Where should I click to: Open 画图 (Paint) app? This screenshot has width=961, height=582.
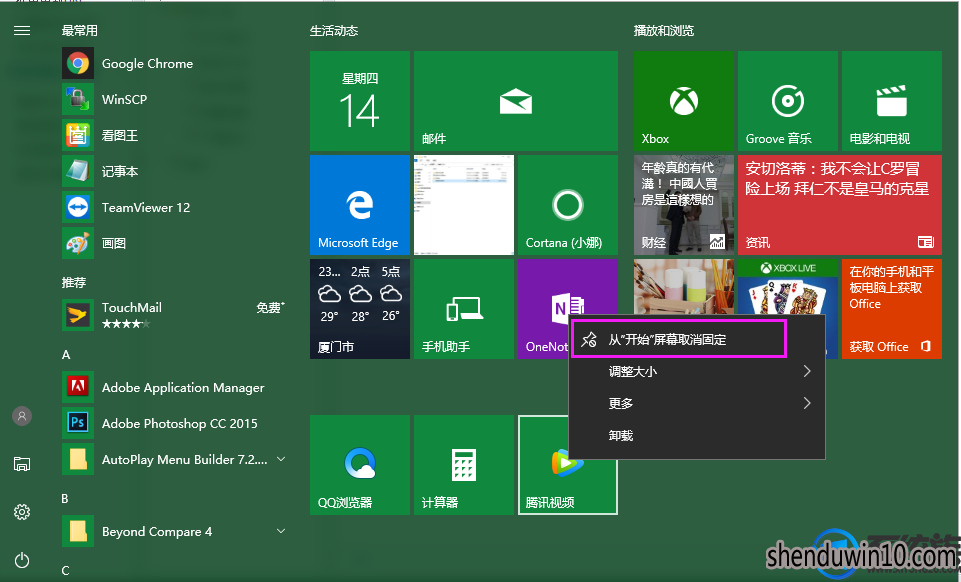(x=174, y=243)
